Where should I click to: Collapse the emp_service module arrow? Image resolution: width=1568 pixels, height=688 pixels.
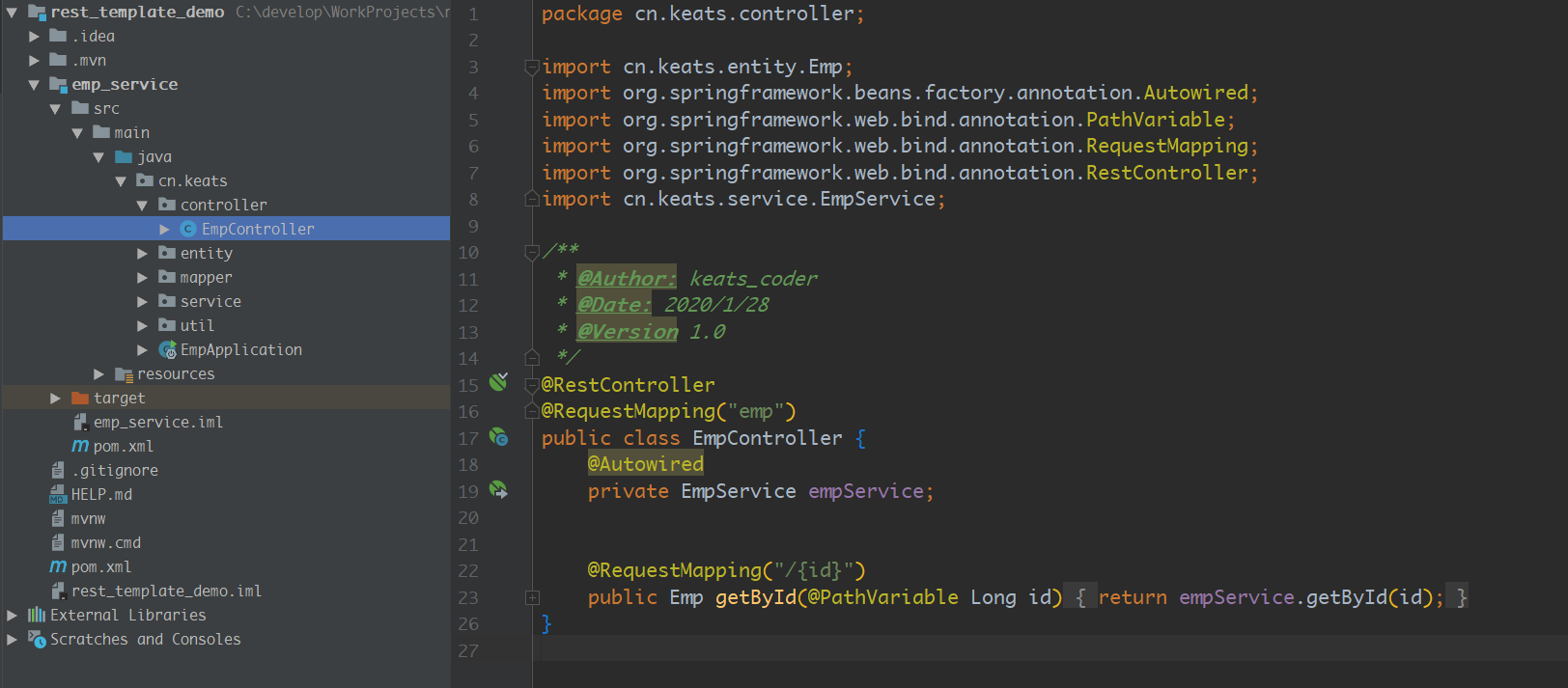coord(34,85)
